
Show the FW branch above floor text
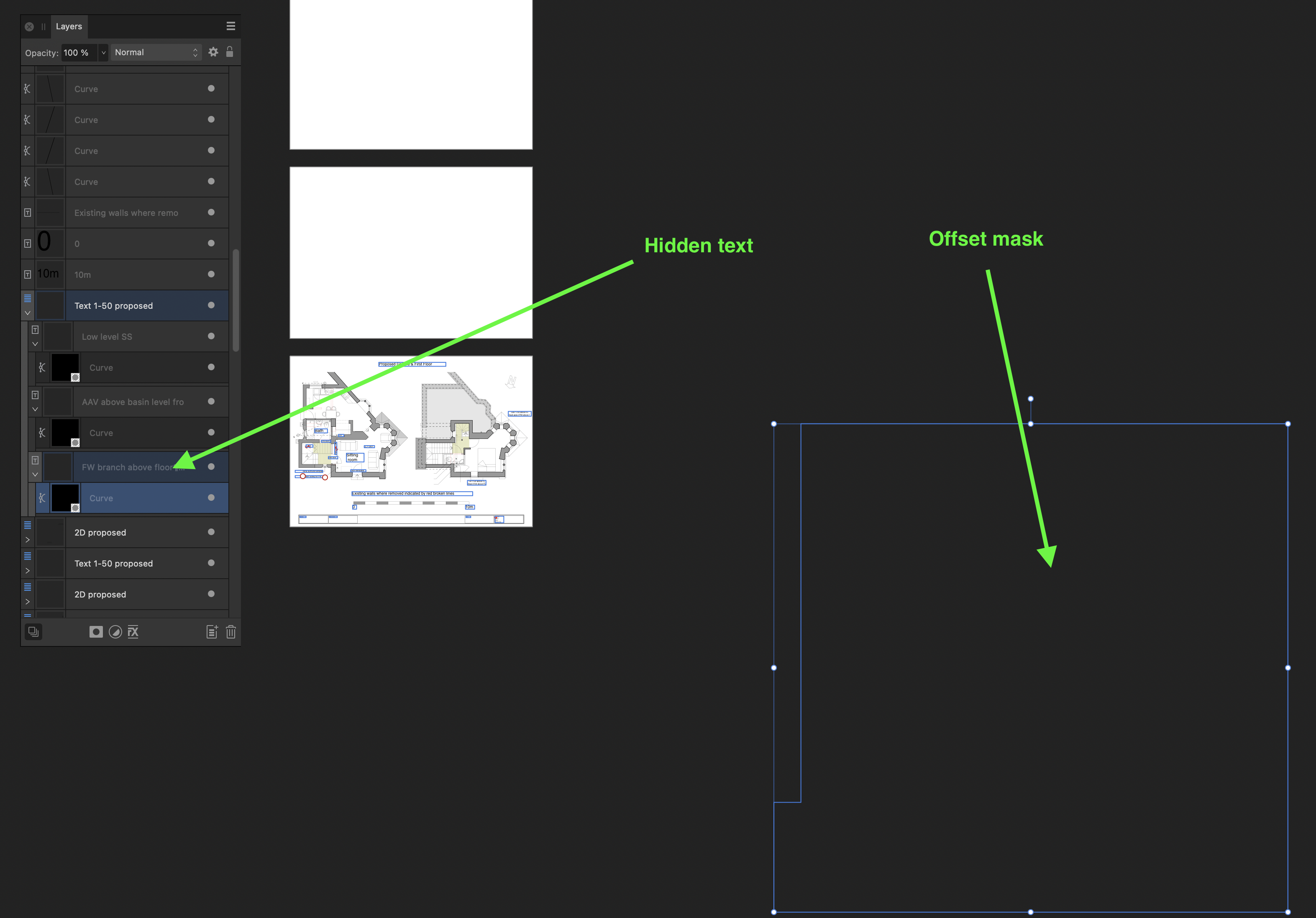point(211,467)
